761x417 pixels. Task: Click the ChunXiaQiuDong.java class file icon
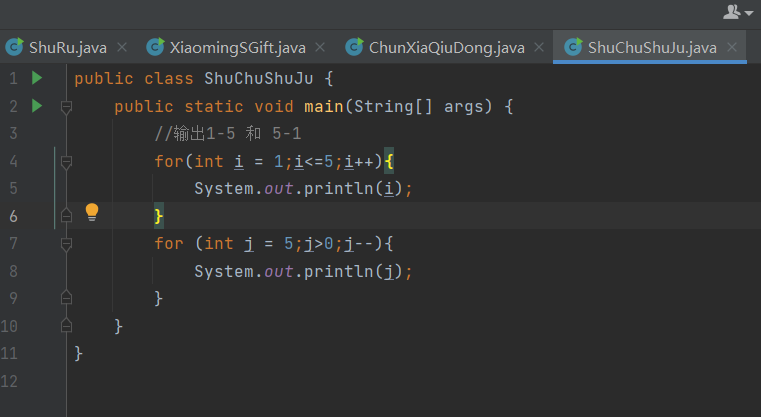coord(354,47)
